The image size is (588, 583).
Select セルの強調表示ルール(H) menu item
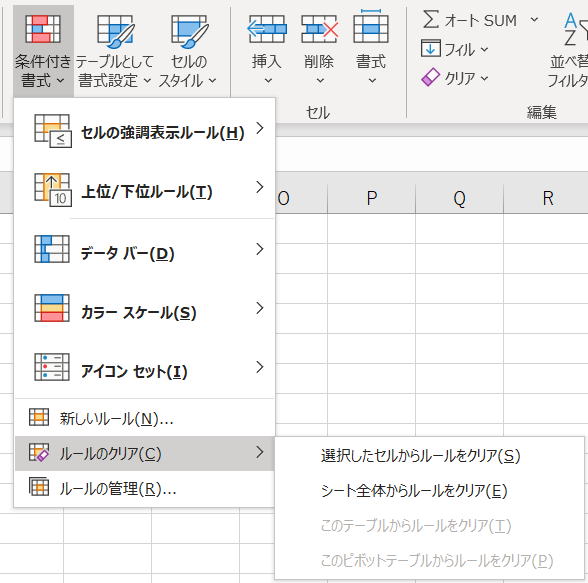click(x=144, y=131)
